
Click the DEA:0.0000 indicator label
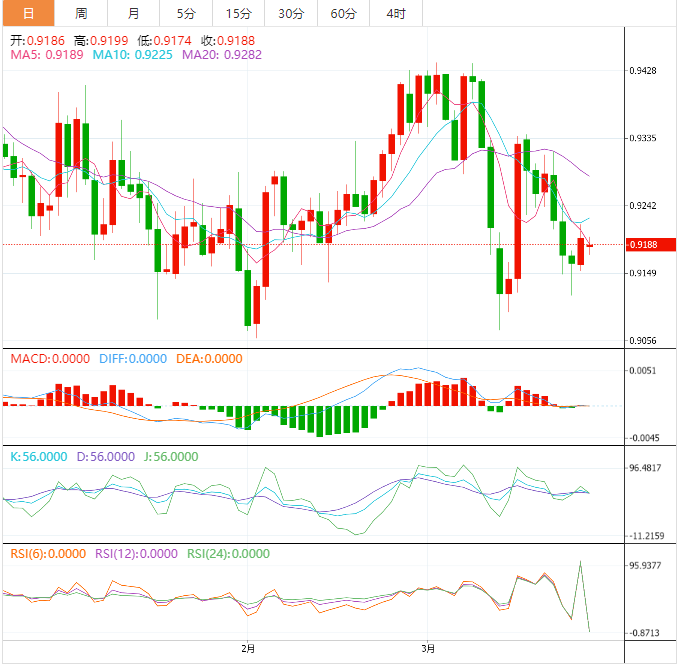coord(209,359)
